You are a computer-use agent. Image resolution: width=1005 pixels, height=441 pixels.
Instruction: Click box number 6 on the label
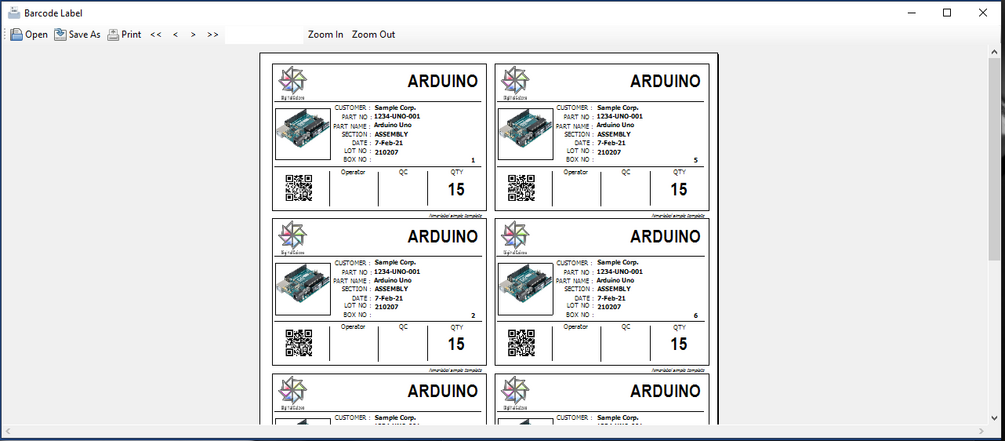point(695,316)
